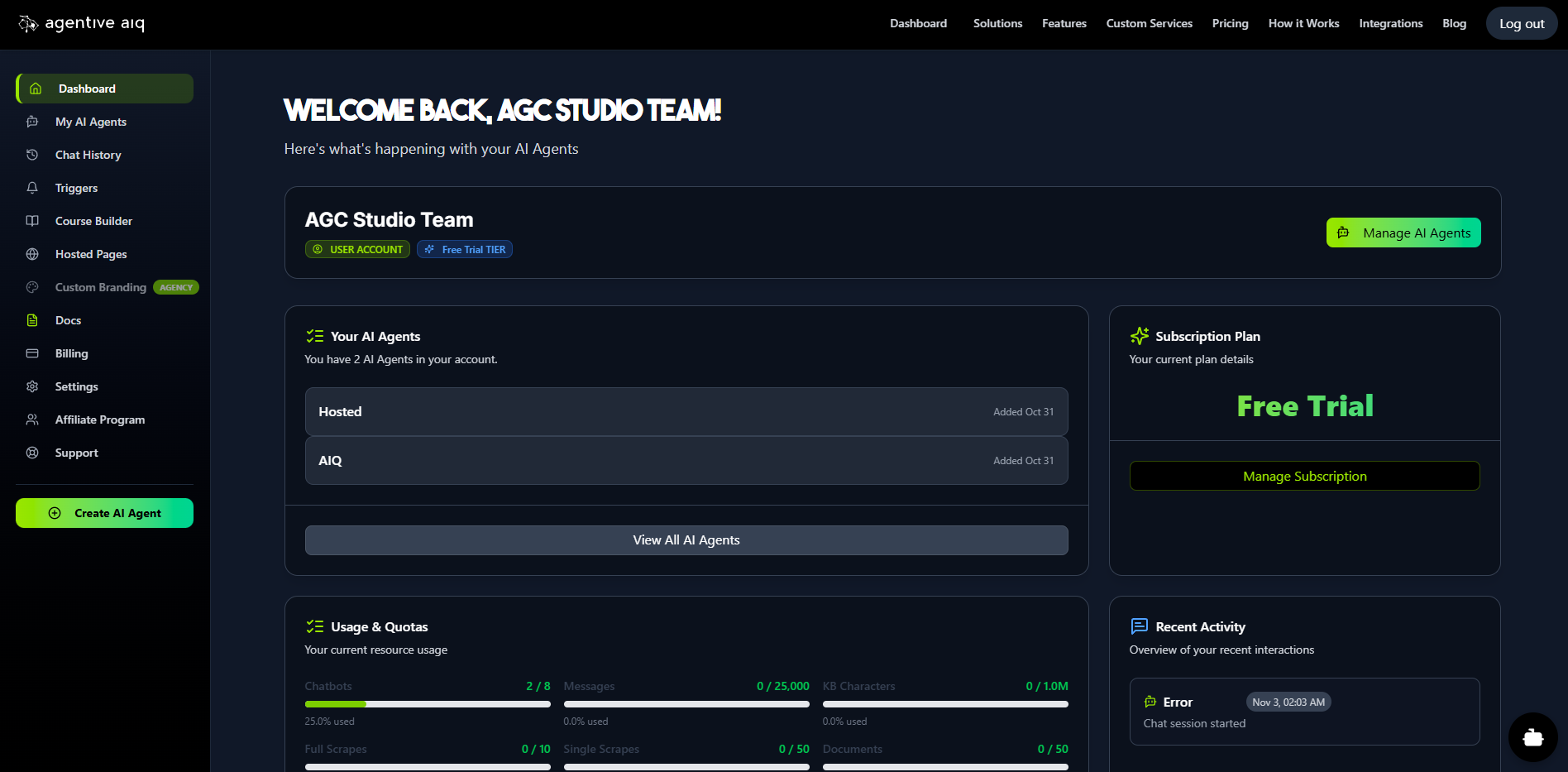This screenshot has height=772, width=1568.
Task: Click the agentive aiq logo
Action: [80, 23]
